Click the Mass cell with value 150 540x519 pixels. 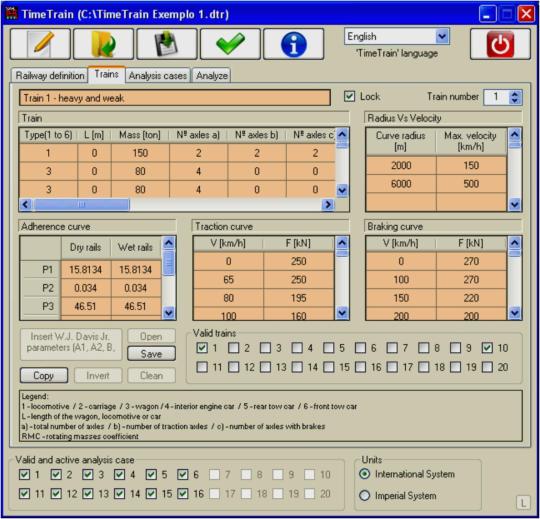(x=140, y=153)
